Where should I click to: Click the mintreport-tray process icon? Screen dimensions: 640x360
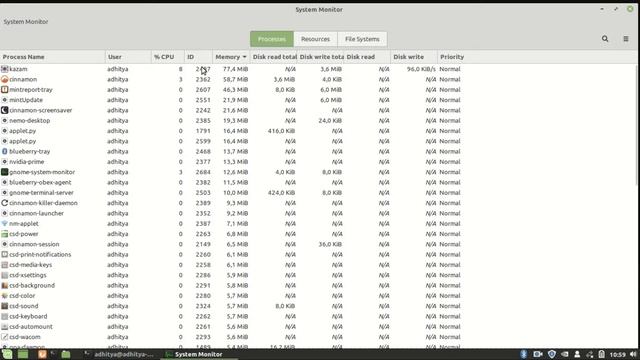click(x=4, y=89)
